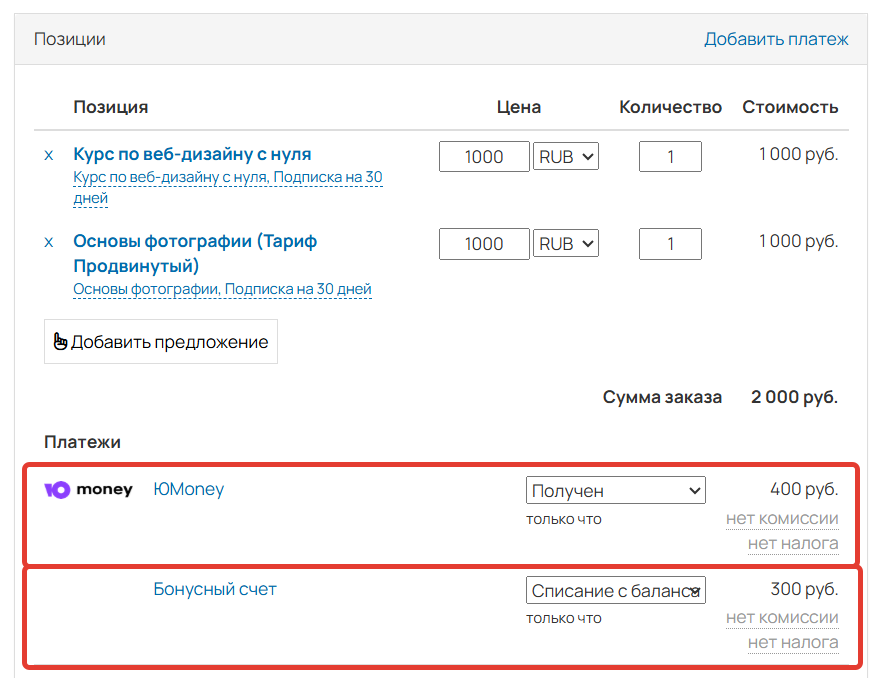882x678 pixels.
Task: Edit price field for web design course
Action: coord(484,156)
